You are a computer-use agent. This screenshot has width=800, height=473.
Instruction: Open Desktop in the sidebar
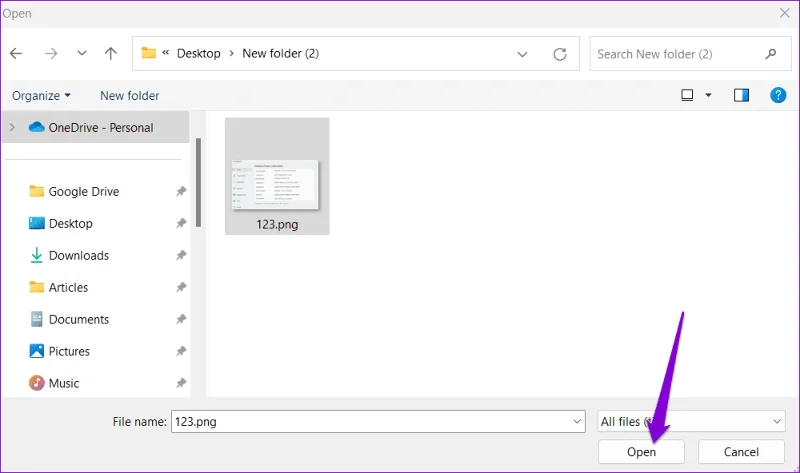point(61,223)
